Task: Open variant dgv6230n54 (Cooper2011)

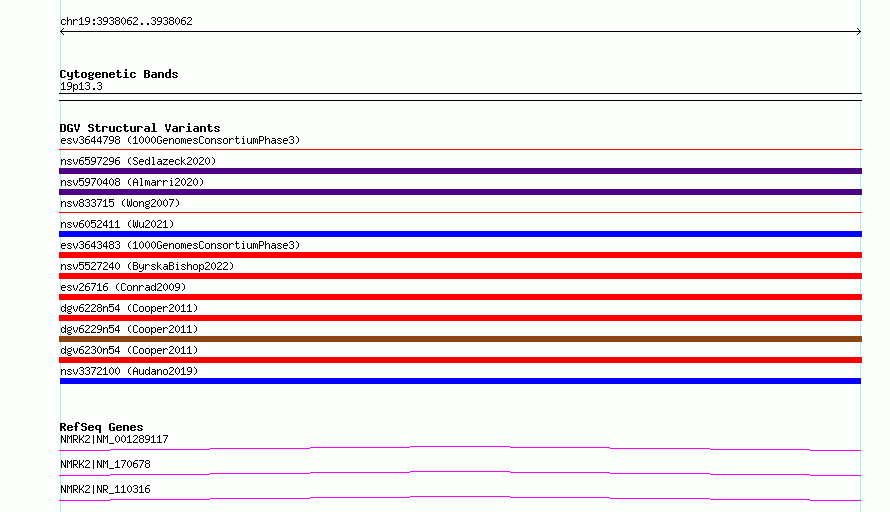Action: click(x=129, y=350)
